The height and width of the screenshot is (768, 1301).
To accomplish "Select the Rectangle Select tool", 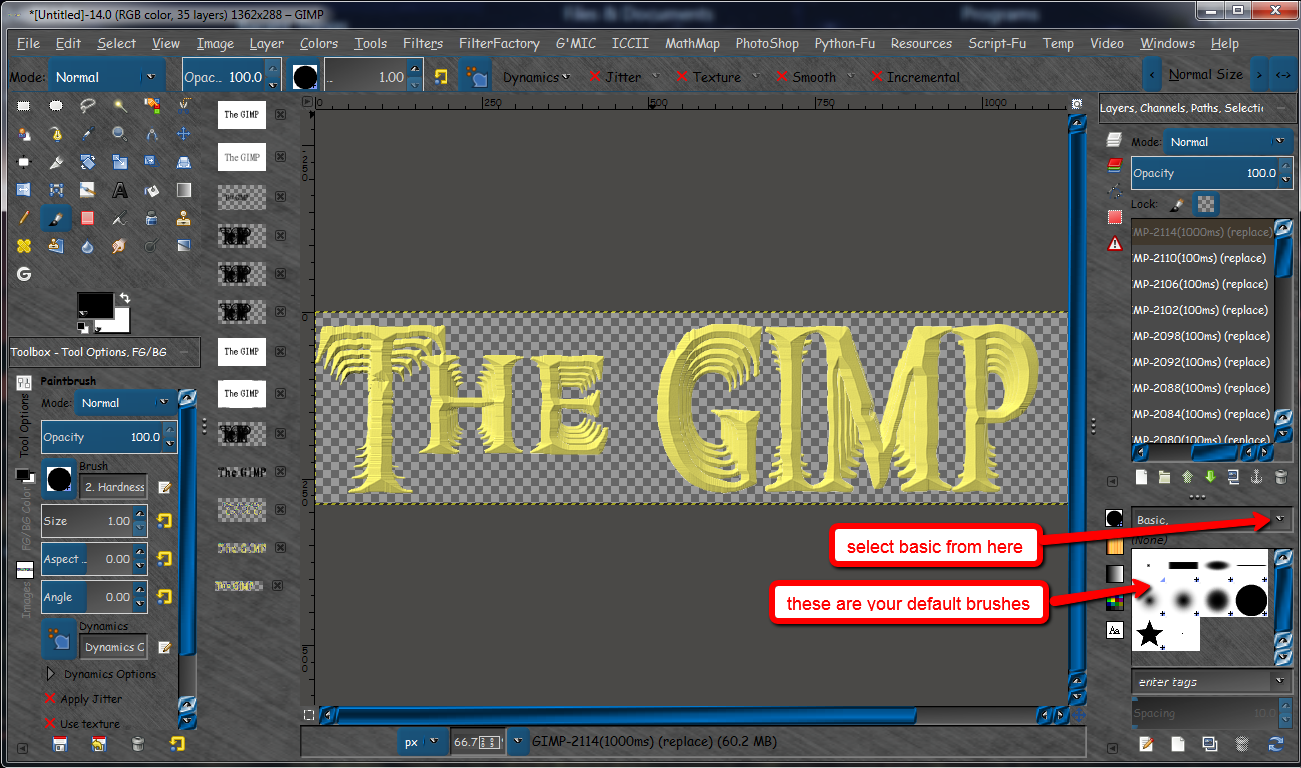I will point(22,105).
